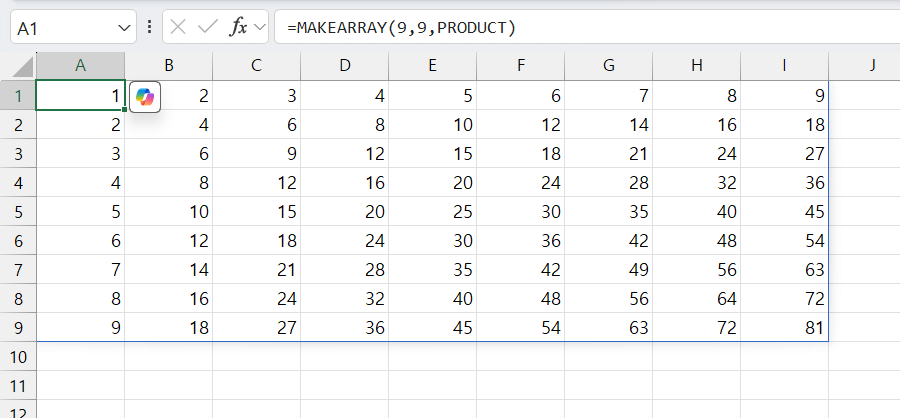Select cell F6 containing 36

pos(521,241)
